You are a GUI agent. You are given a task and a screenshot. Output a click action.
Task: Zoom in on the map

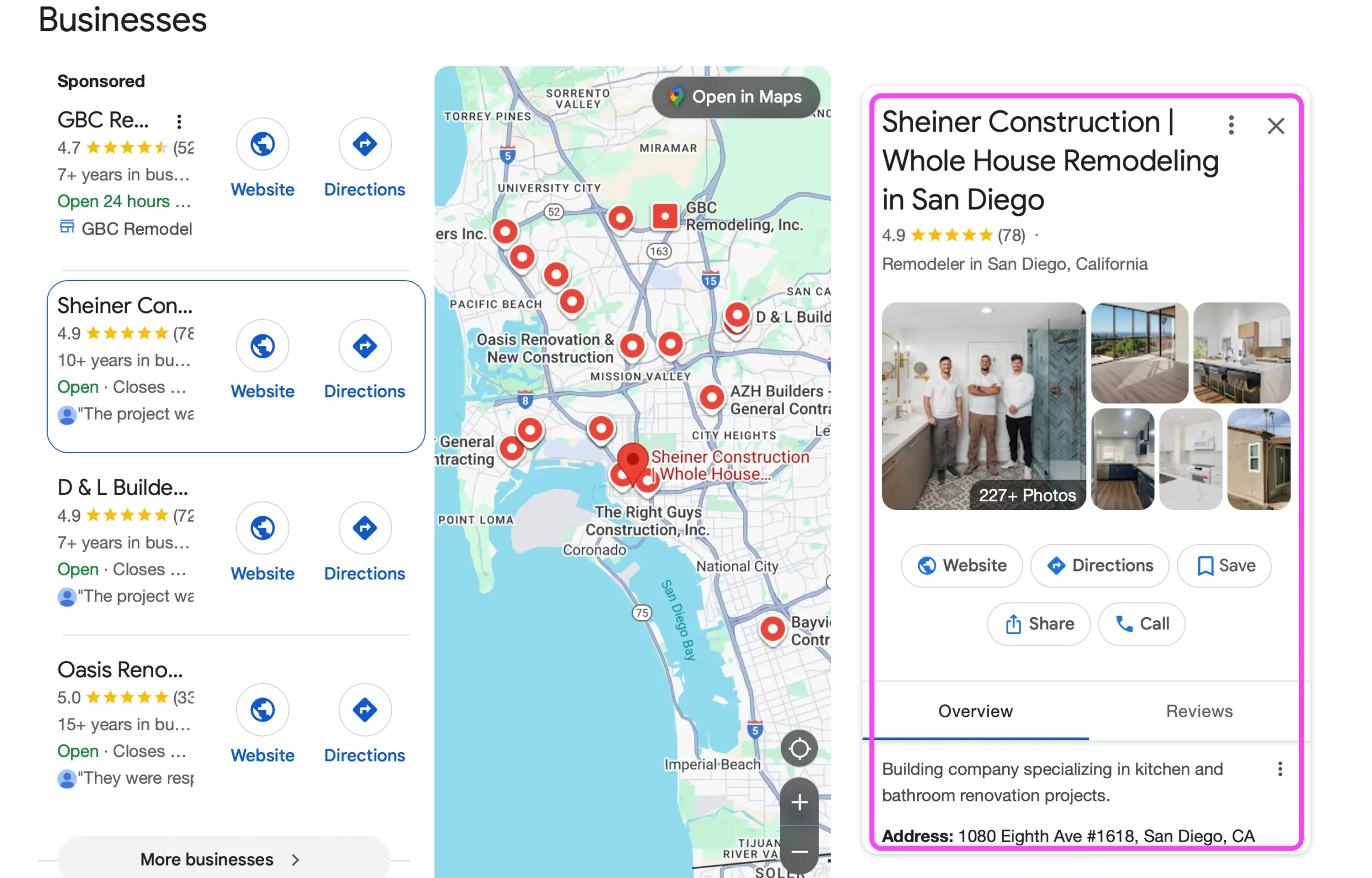pos(799,802)
